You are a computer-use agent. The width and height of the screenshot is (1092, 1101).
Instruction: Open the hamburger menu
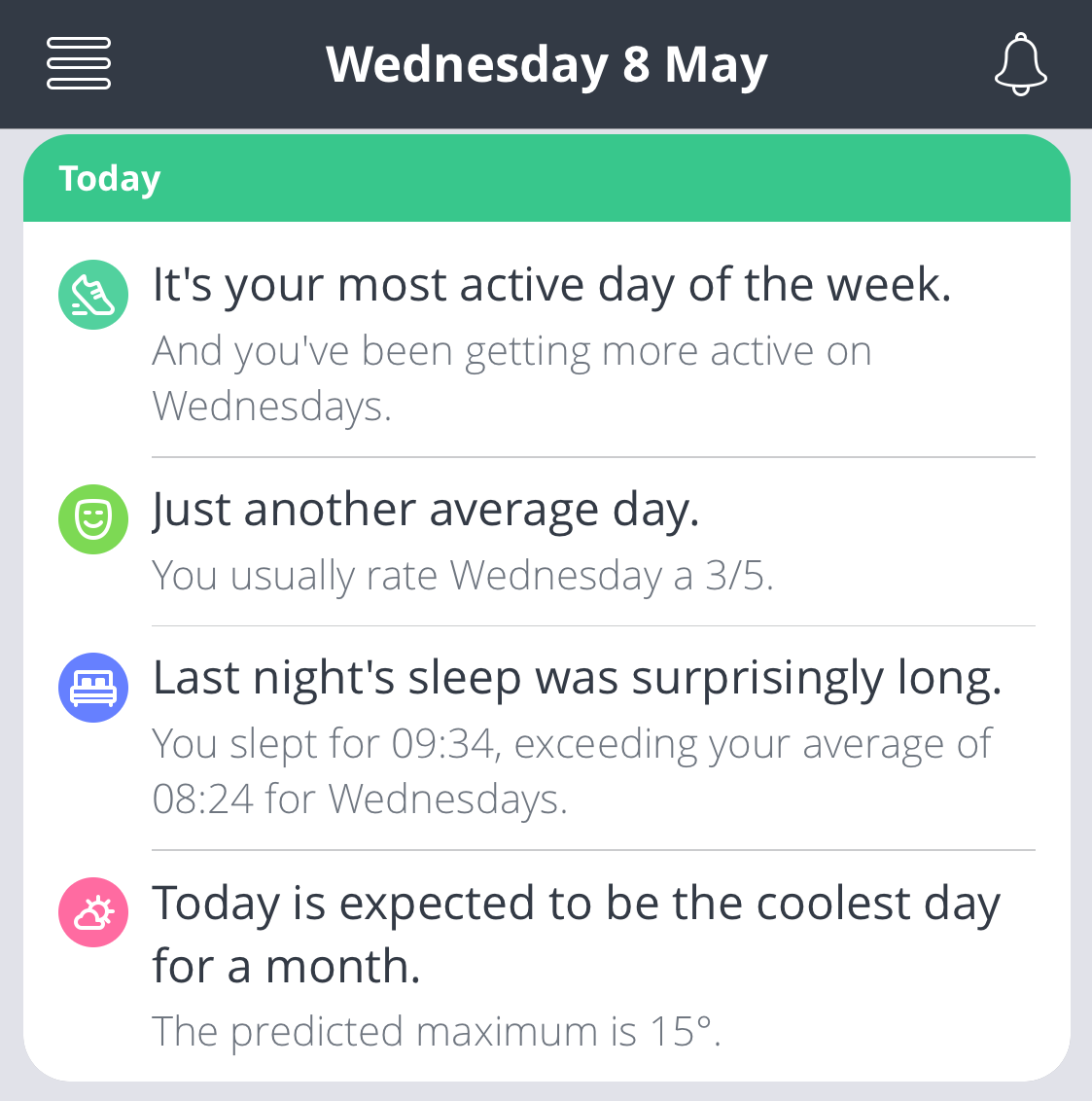79,63
